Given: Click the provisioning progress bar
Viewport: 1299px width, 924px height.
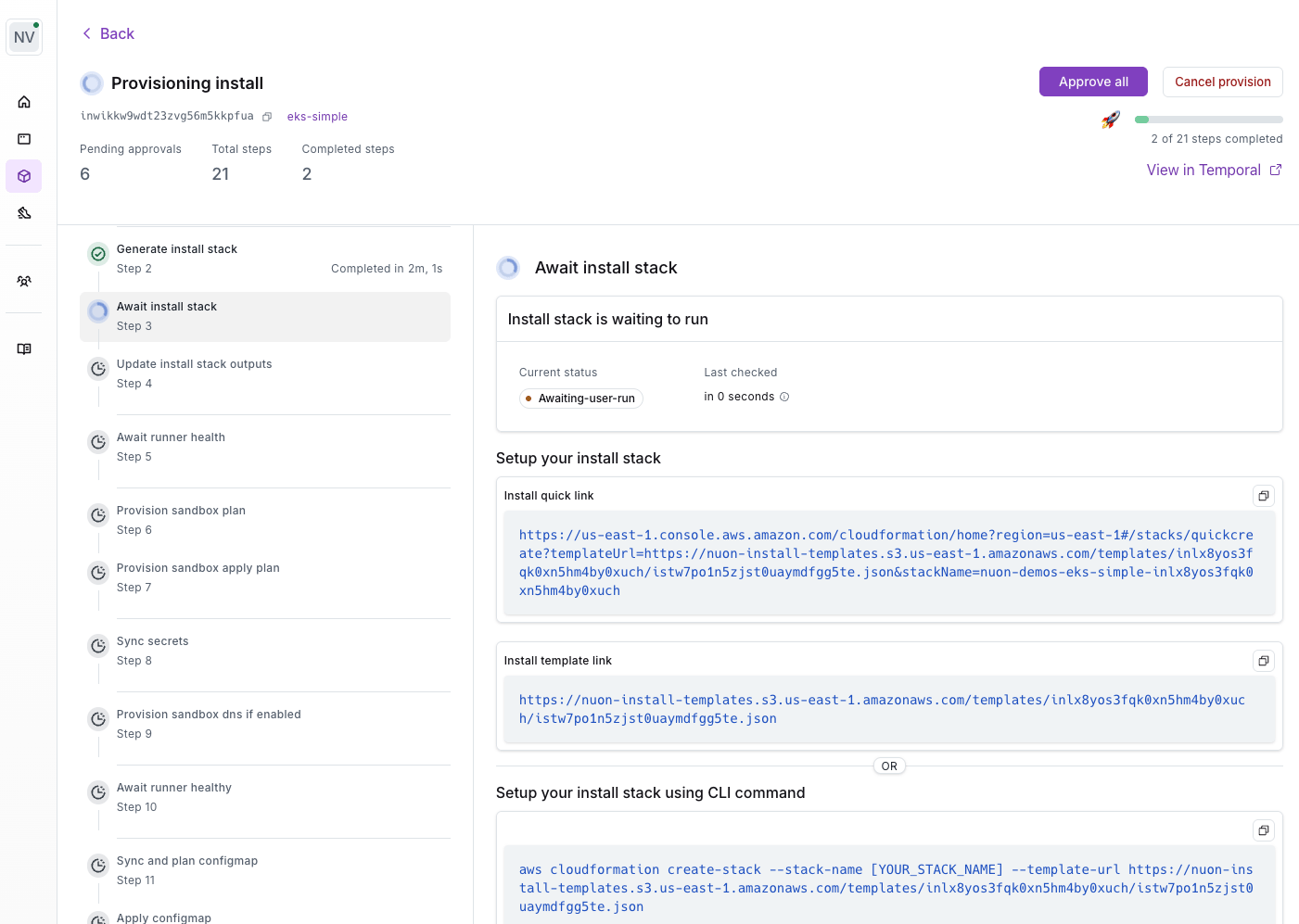Looking at the screenshot, I should (1208, 120).
